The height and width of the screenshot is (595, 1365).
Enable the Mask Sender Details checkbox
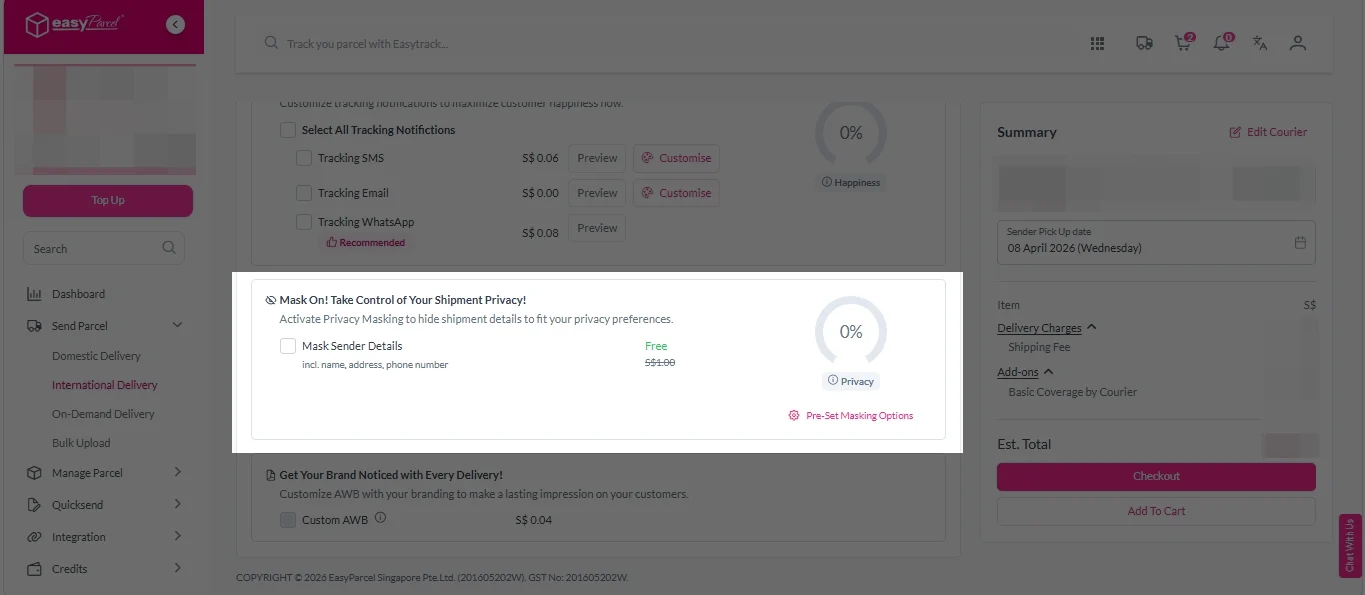tap(288, 346)
